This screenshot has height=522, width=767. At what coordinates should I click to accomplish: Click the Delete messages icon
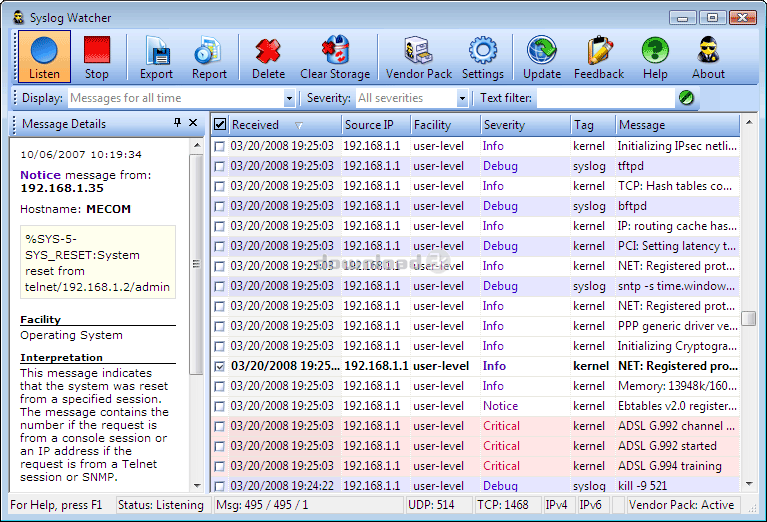tap(268, 56)
